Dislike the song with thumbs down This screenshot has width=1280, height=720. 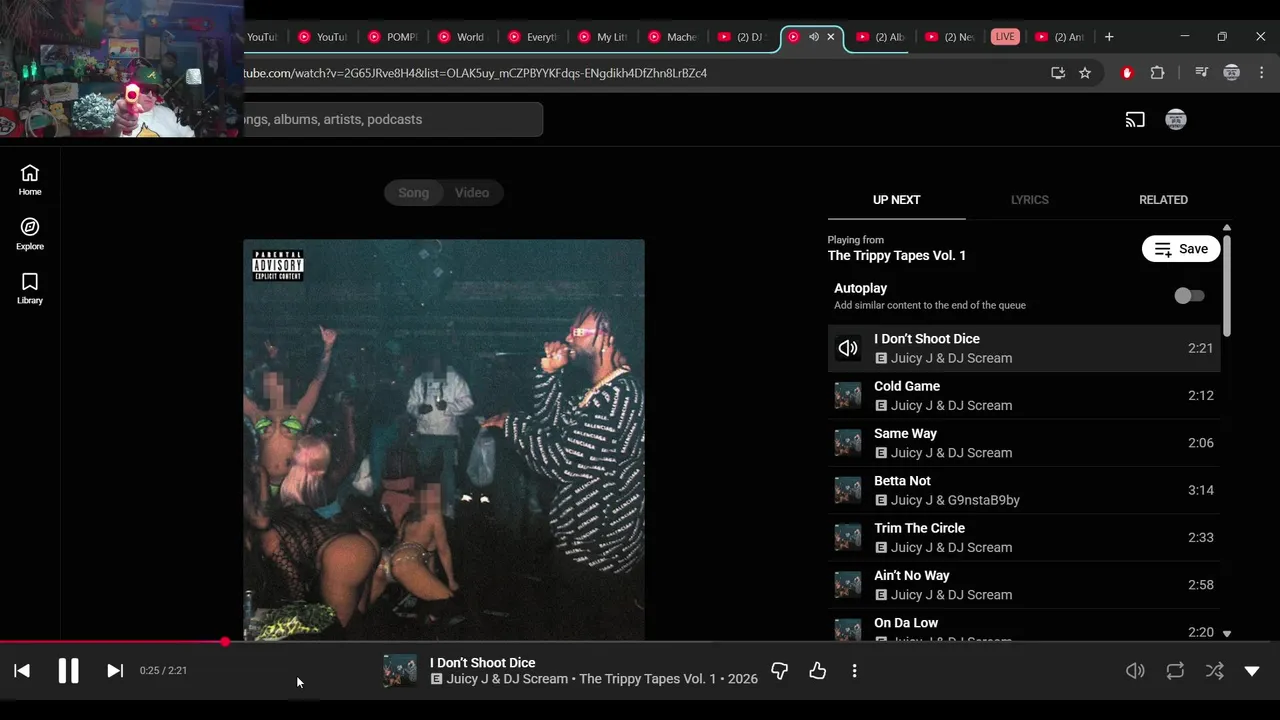click(780, 671)
